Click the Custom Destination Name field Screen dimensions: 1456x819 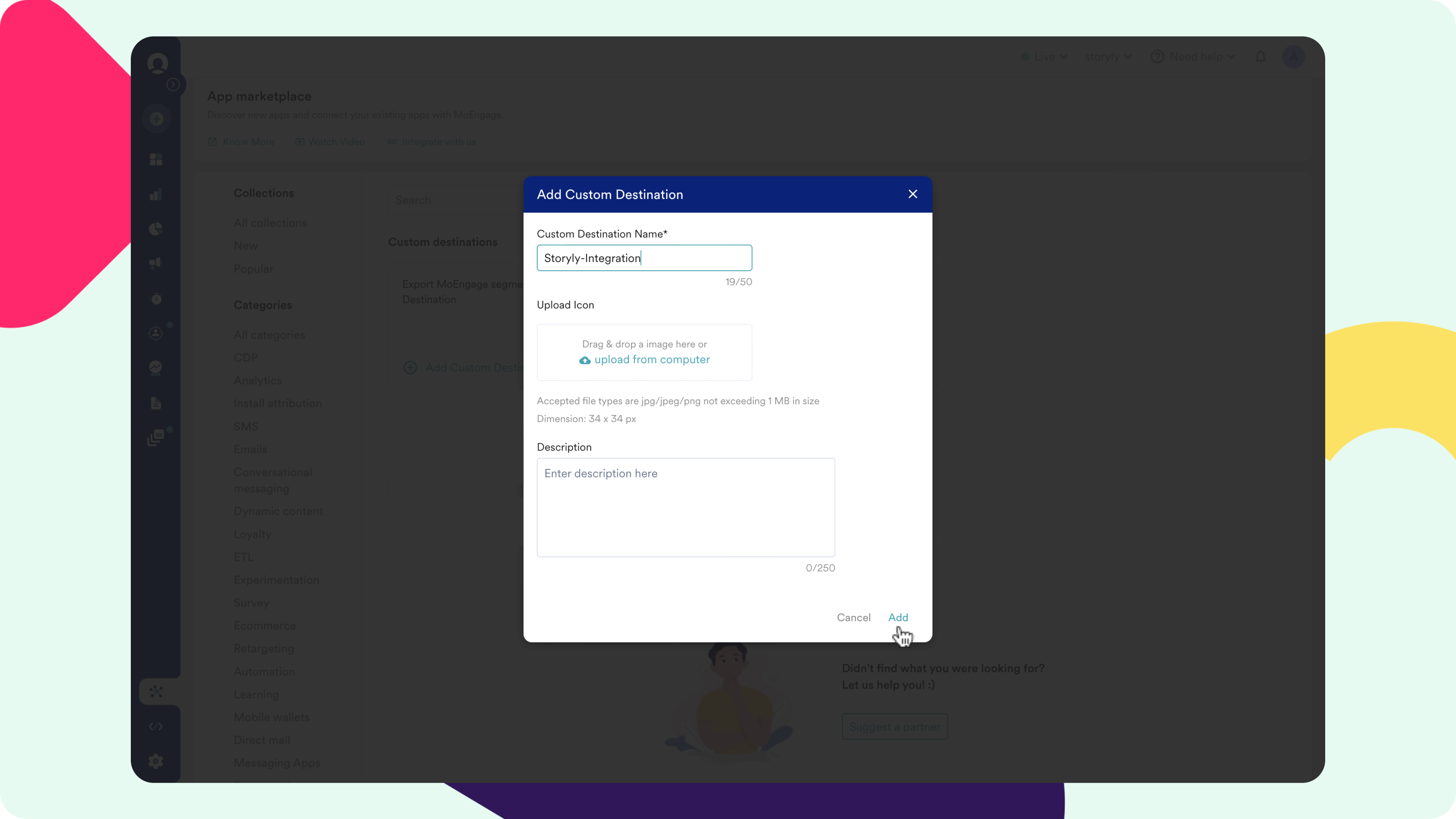click(644, 258)
